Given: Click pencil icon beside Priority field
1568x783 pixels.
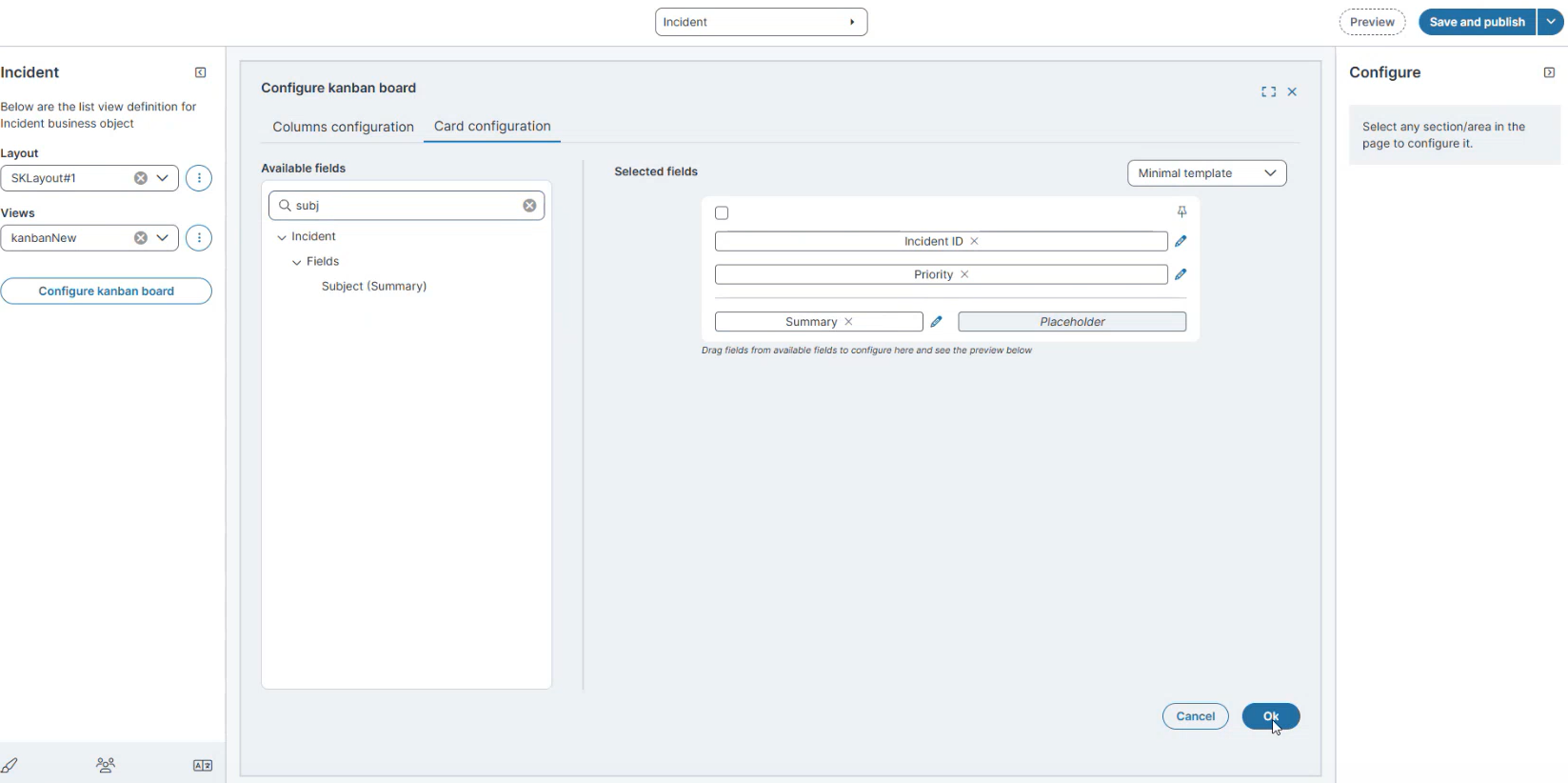Looking at the screenshot, I should (x=1181, y=274).
